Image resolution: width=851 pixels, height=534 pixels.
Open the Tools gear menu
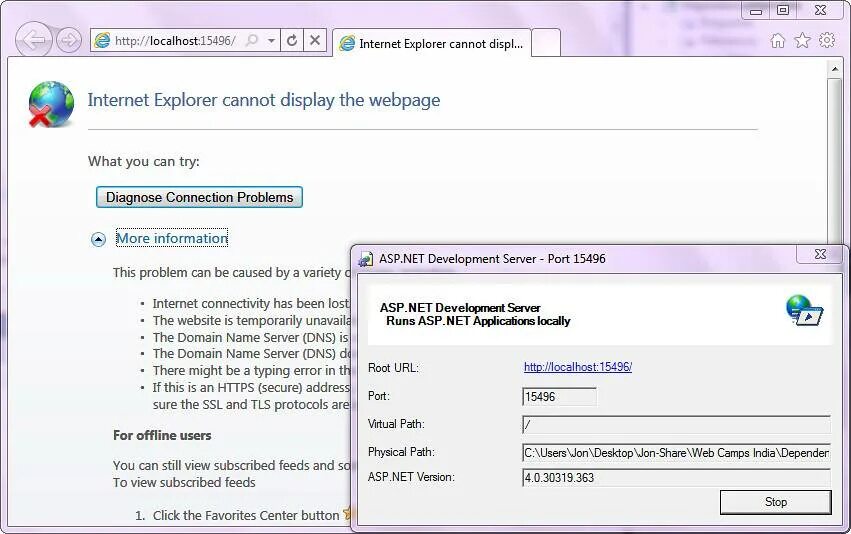pos(827,40)
